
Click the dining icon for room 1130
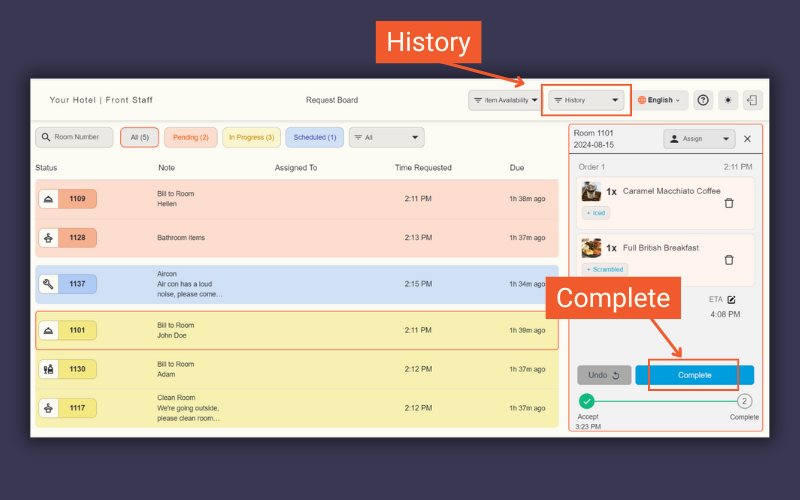click(x=48, y=369)
